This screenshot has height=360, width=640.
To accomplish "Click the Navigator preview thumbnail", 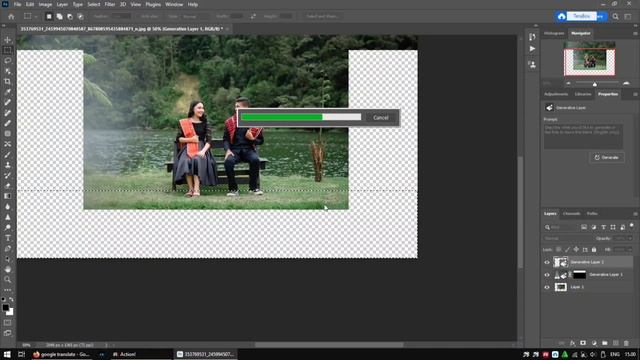I will point(589,58).
